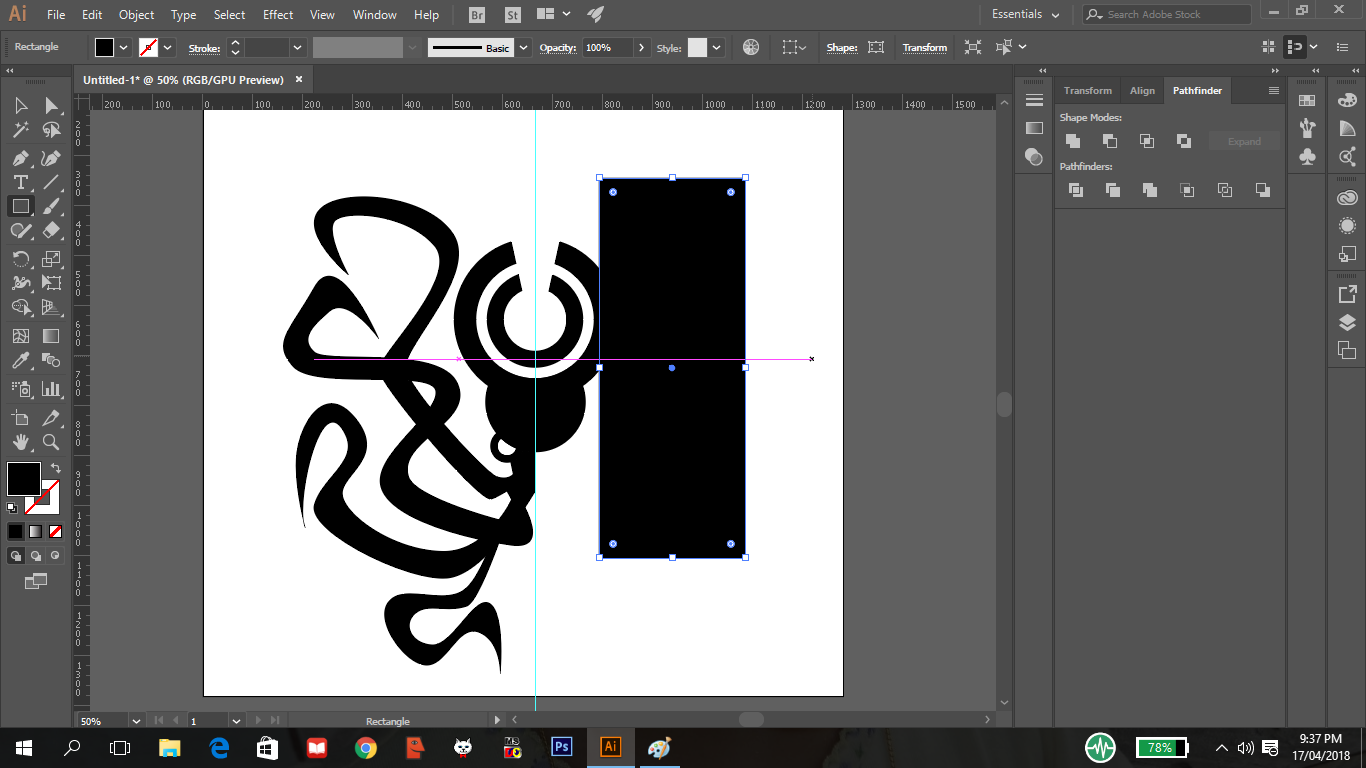
Task: Open the Creative Cloud Libraries panel
Action: (1347, 198)
